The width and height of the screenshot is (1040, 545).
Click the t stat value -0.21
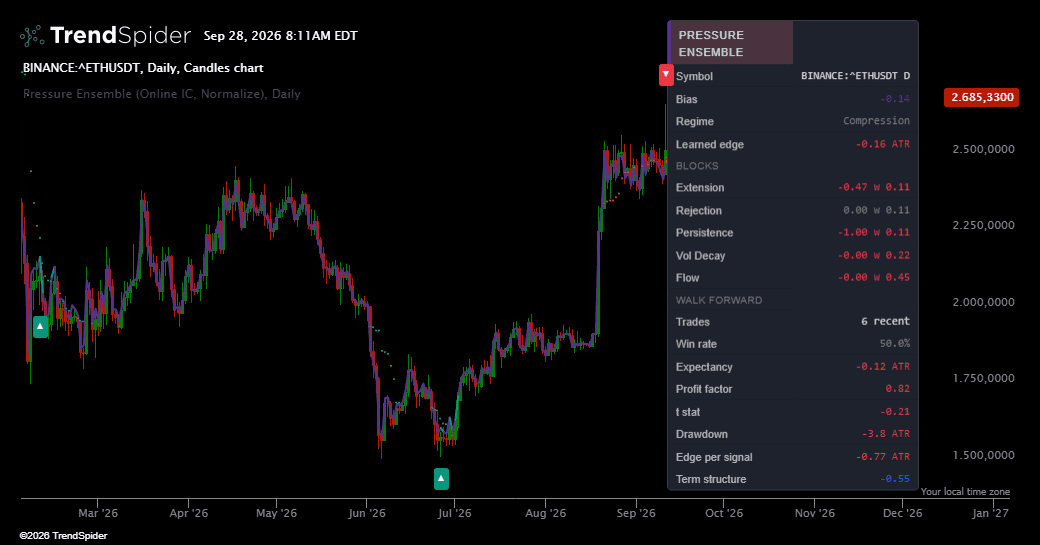895,412
